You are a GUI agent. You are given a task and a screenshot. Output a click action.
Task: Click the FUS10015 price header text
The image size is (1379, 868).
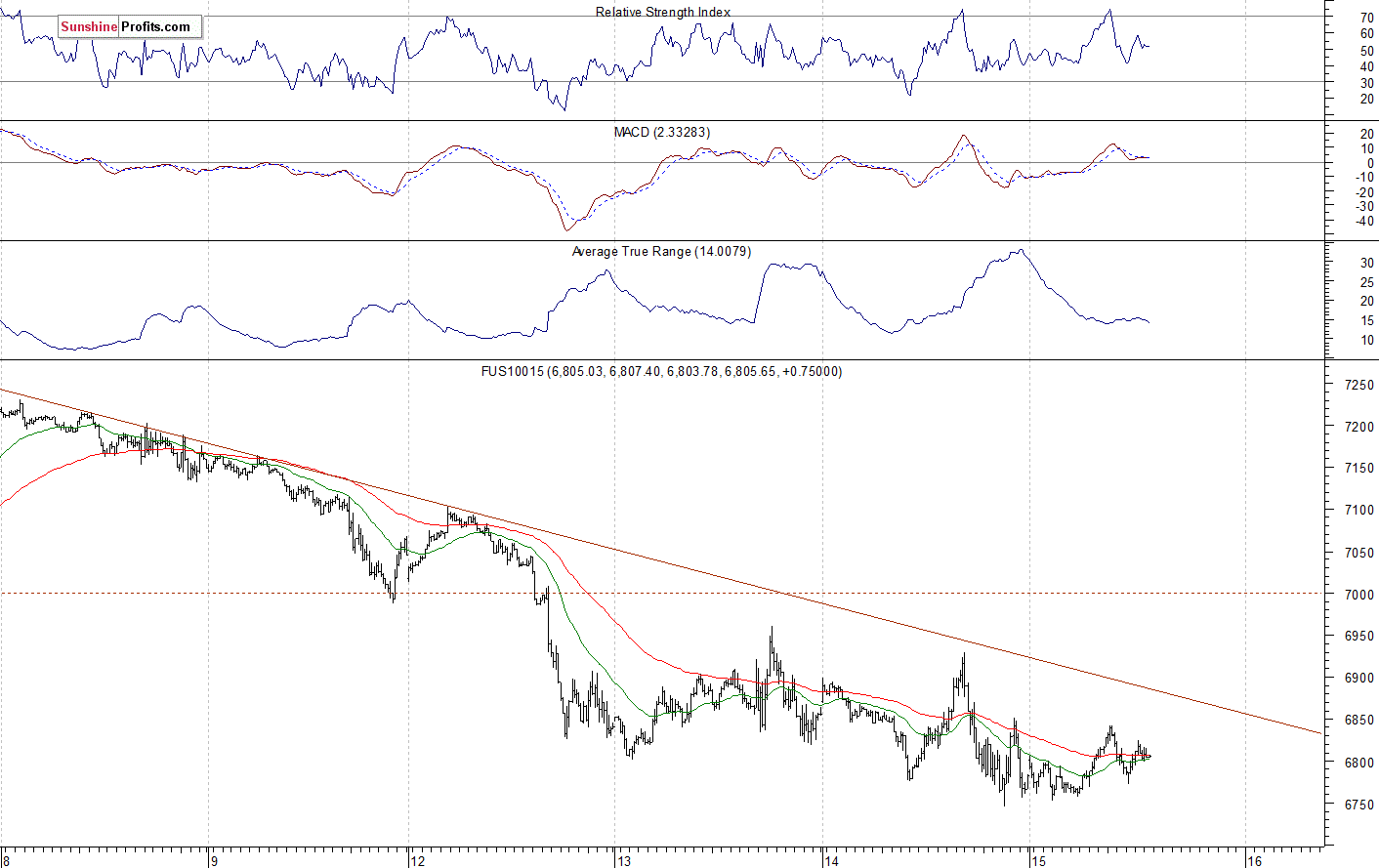pos(661,371)
